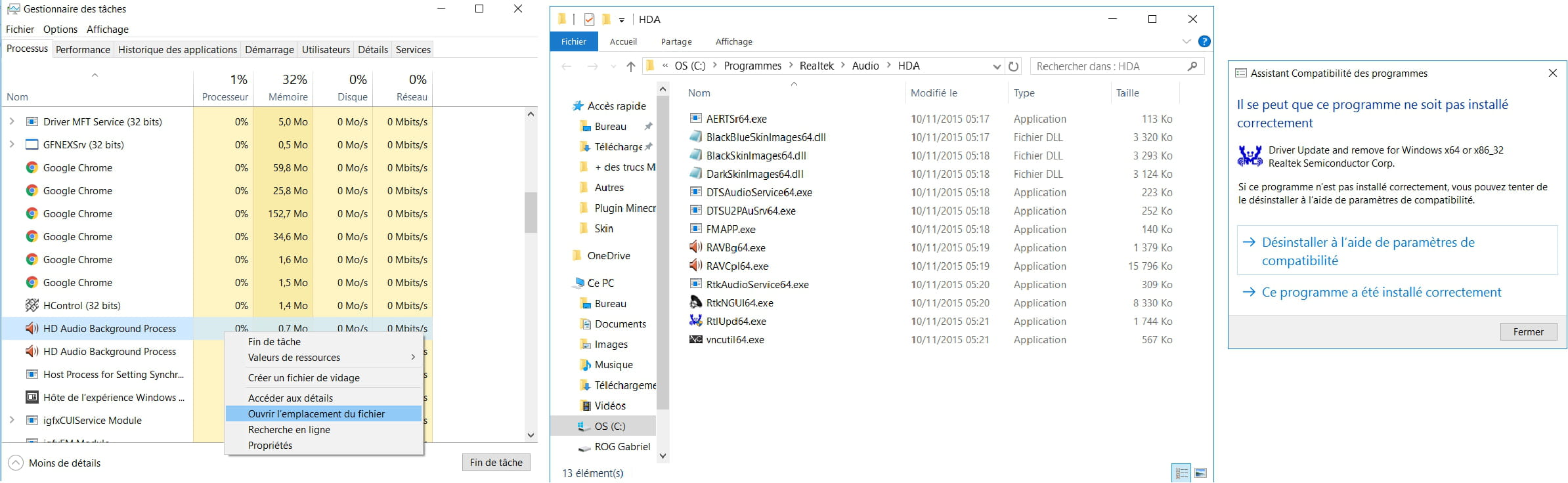Click the first Google Chrome process icon with 59,8 Mo
Viewport: 1568px width, 483px height.
[32, 167]
